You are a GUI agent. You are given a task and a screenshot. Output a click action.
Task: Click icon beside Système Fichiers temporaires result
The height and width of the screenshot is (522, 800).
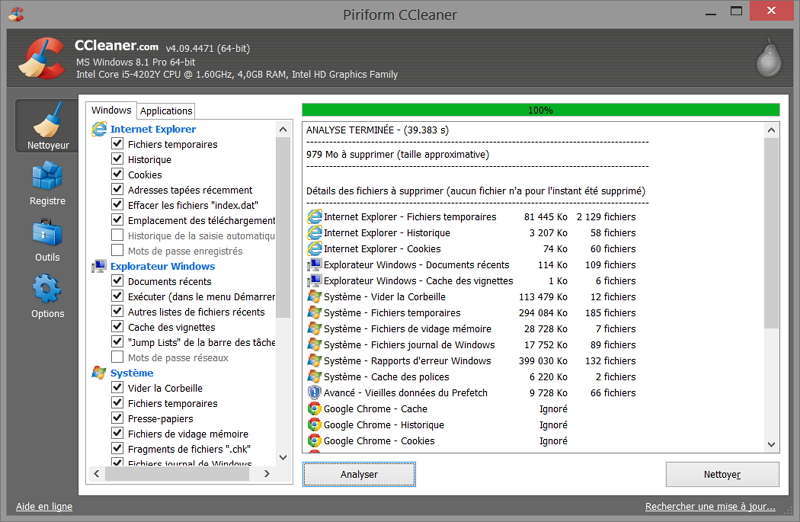point(314,313)
